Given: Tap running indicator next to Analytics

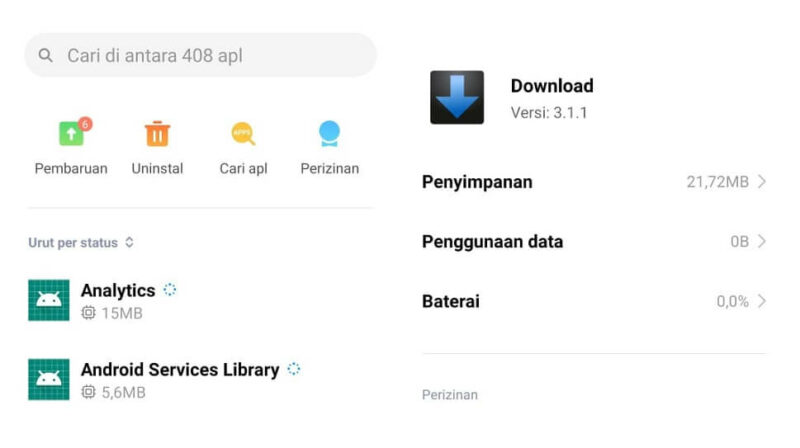Looking at the screenshot, I should [x=170, y=290].
